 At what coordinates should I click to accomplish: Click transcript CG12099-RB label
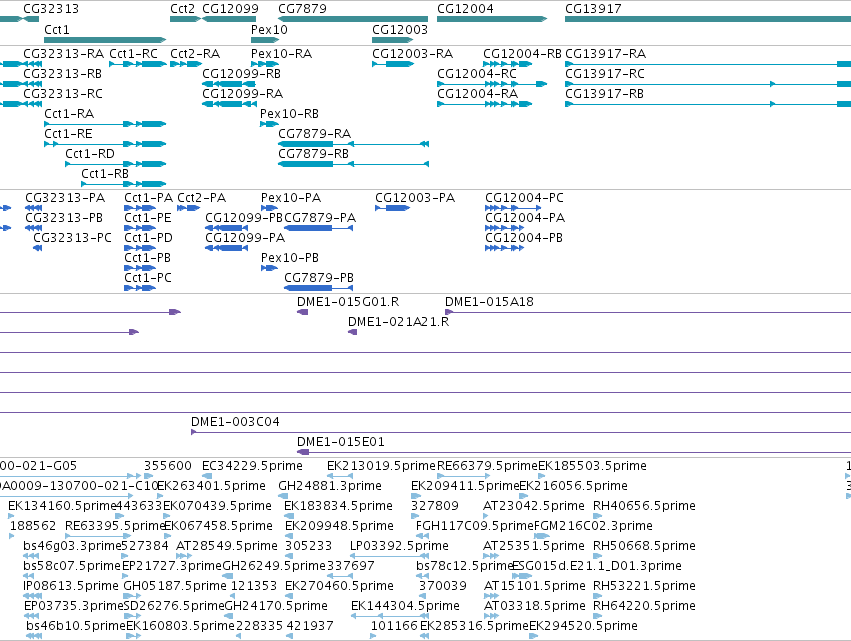(242, 73)
